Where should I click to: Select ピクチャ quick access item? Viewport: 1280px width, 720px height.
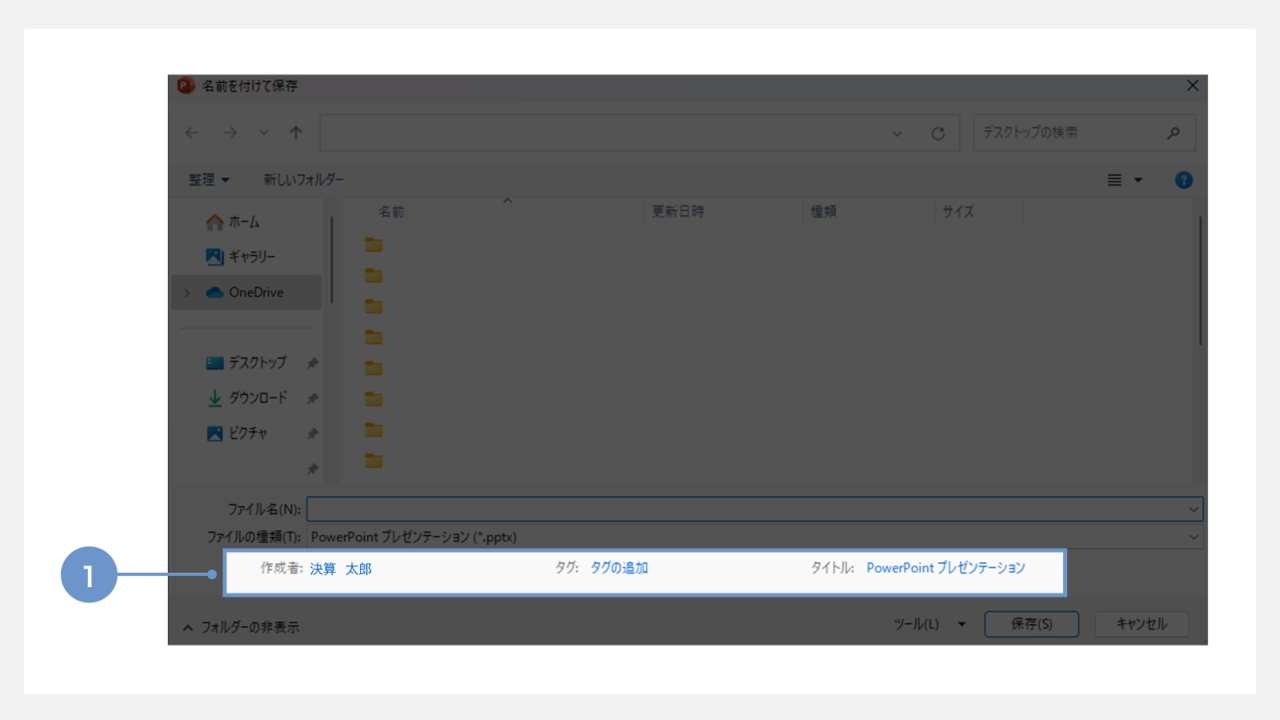pyautogui.click(x=247, y=434)
